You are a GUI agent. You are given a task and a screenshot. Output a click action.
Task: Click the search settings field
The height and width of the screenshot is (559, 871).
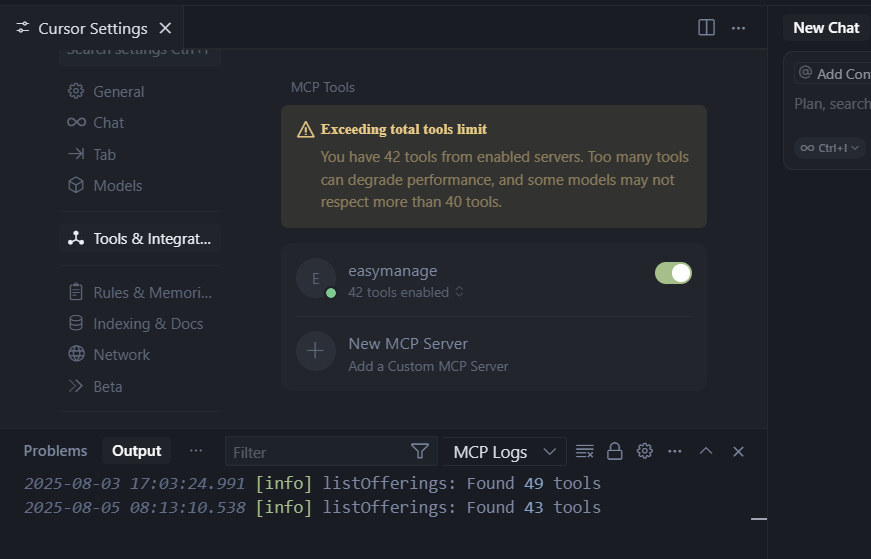click(x=139, y=57)
